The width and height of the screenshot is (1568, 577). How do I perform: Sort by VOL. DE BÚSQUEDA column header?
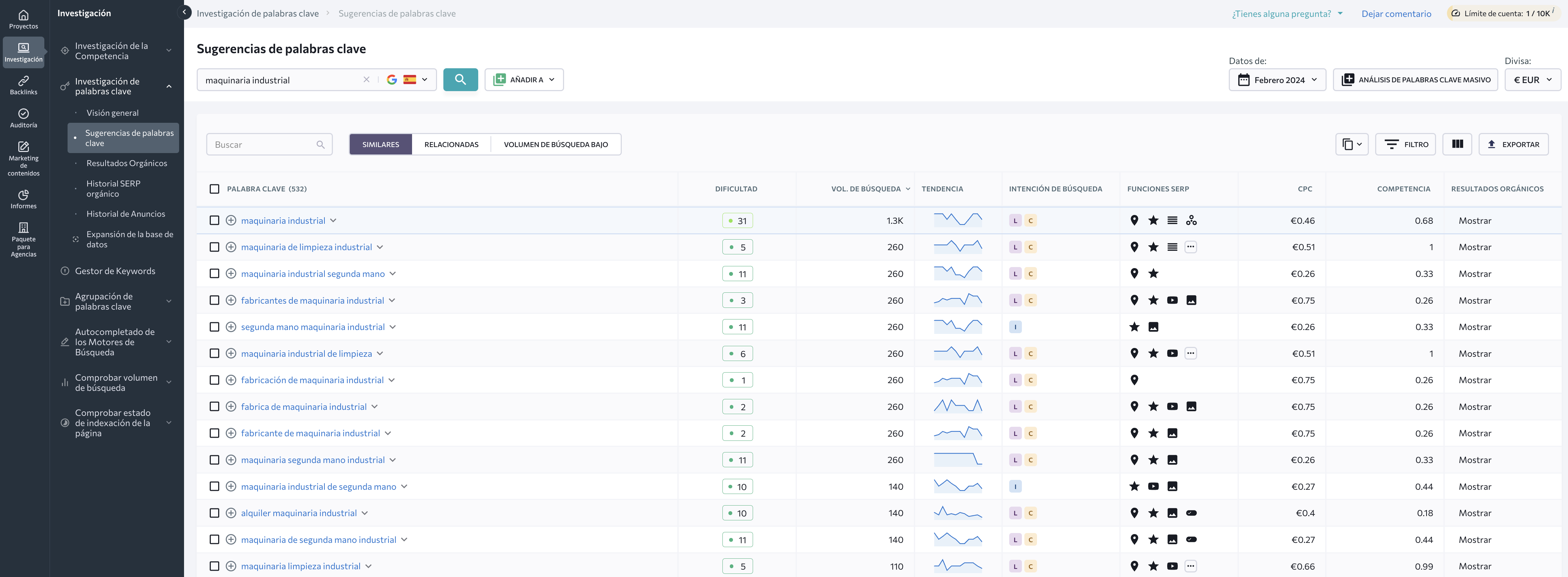point(870,189)
